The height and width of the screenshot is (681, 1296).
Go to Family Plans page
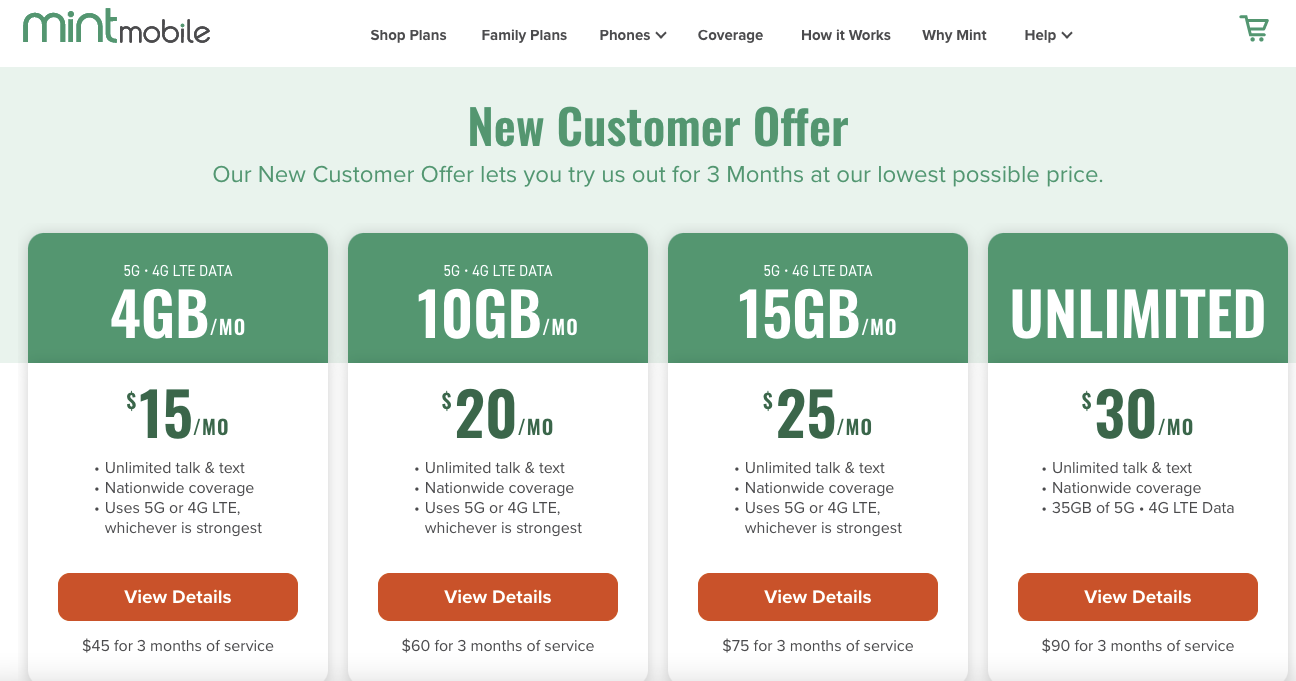click(524, 35)
